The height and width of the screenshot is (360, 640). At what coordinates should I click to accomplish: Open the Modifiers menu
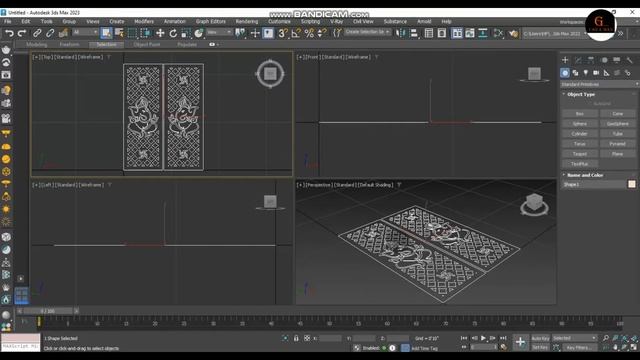click(x=144, y=21)
